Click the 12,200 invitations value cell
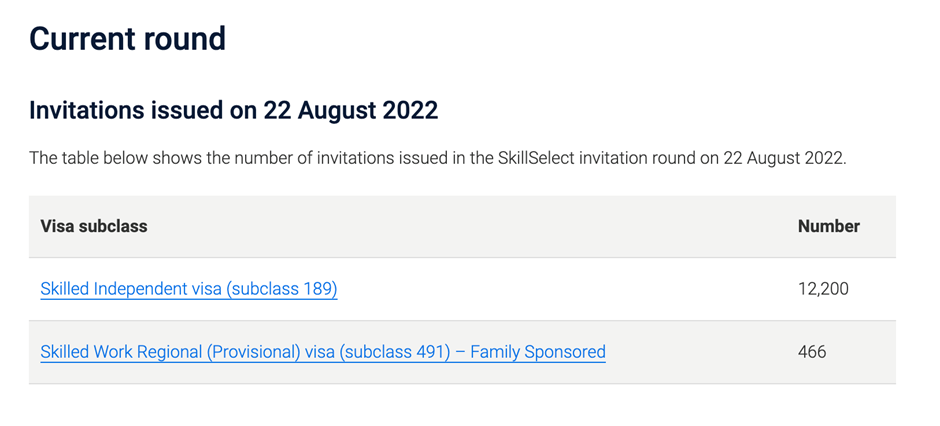This screenshot has width=940, height=426. tap(822, 289)
